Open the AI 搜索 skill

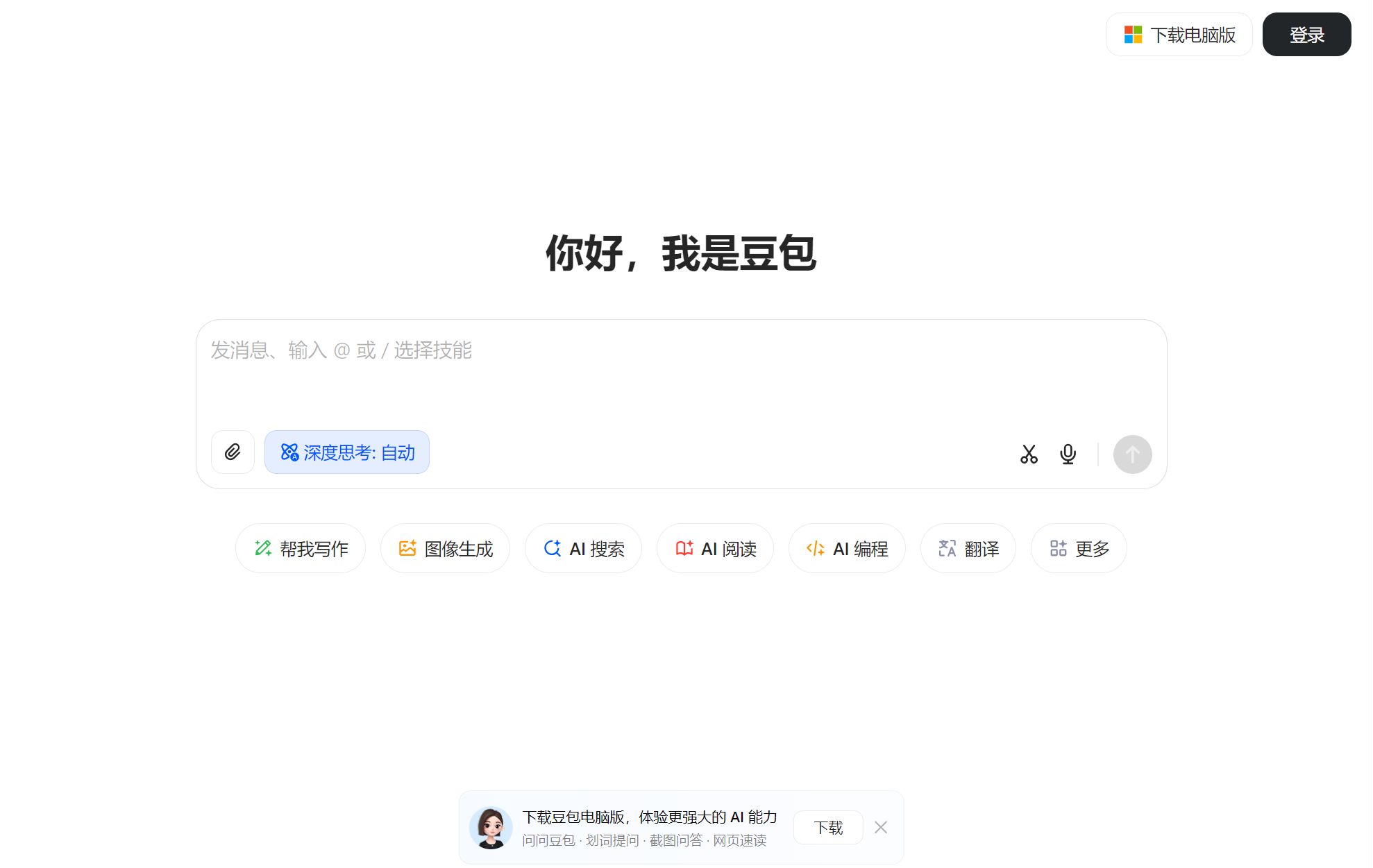click(584, 549)
